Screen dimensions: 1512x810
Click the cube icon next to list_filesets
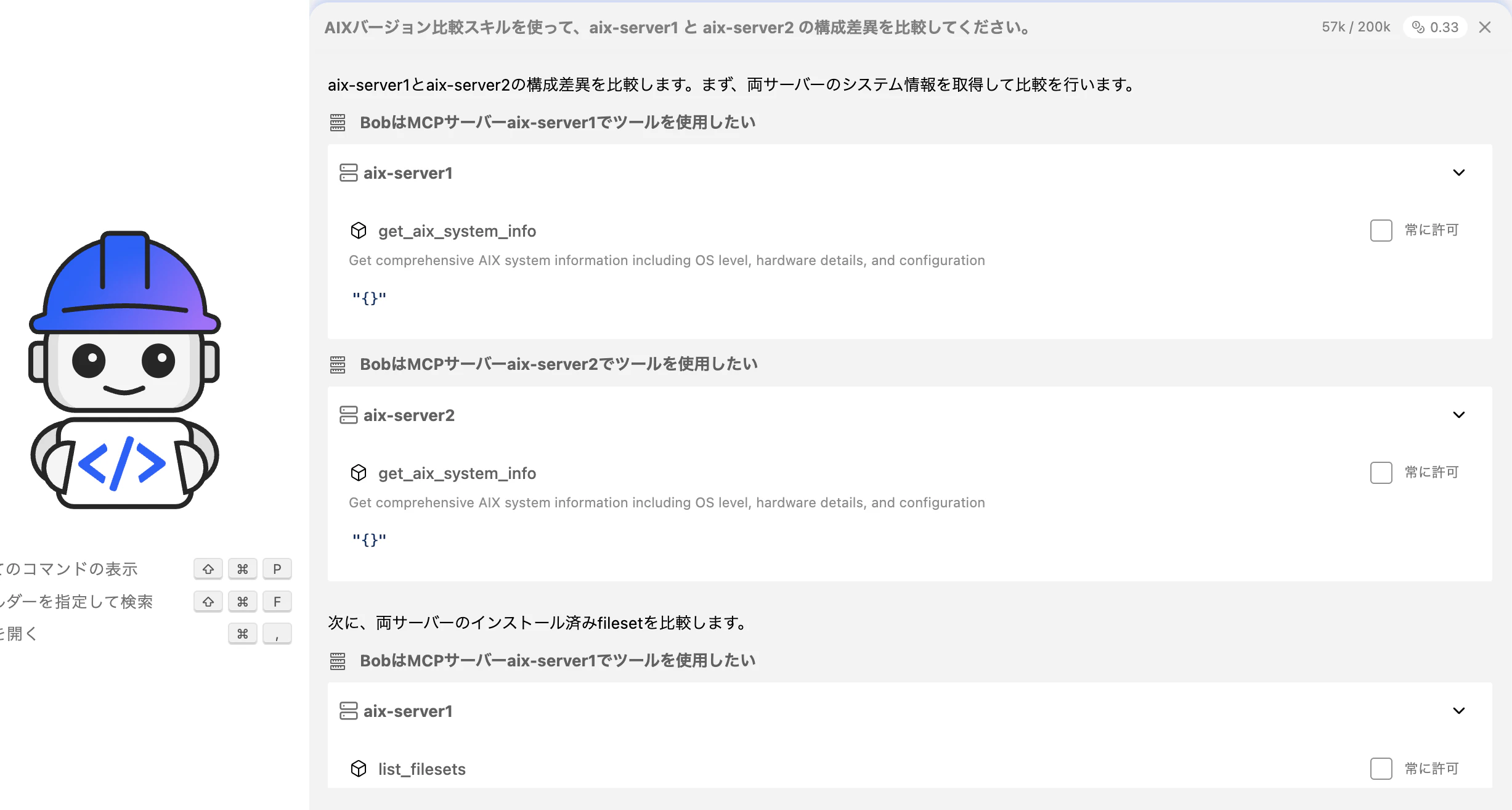tap(359, 769)
